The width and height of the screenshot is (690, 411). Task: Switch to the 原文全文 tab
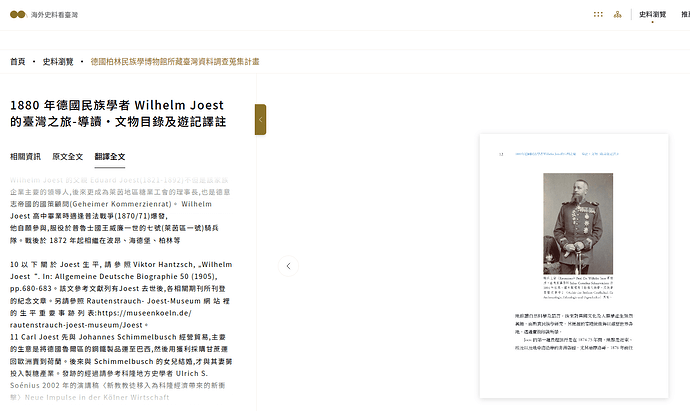coord(67,157)
